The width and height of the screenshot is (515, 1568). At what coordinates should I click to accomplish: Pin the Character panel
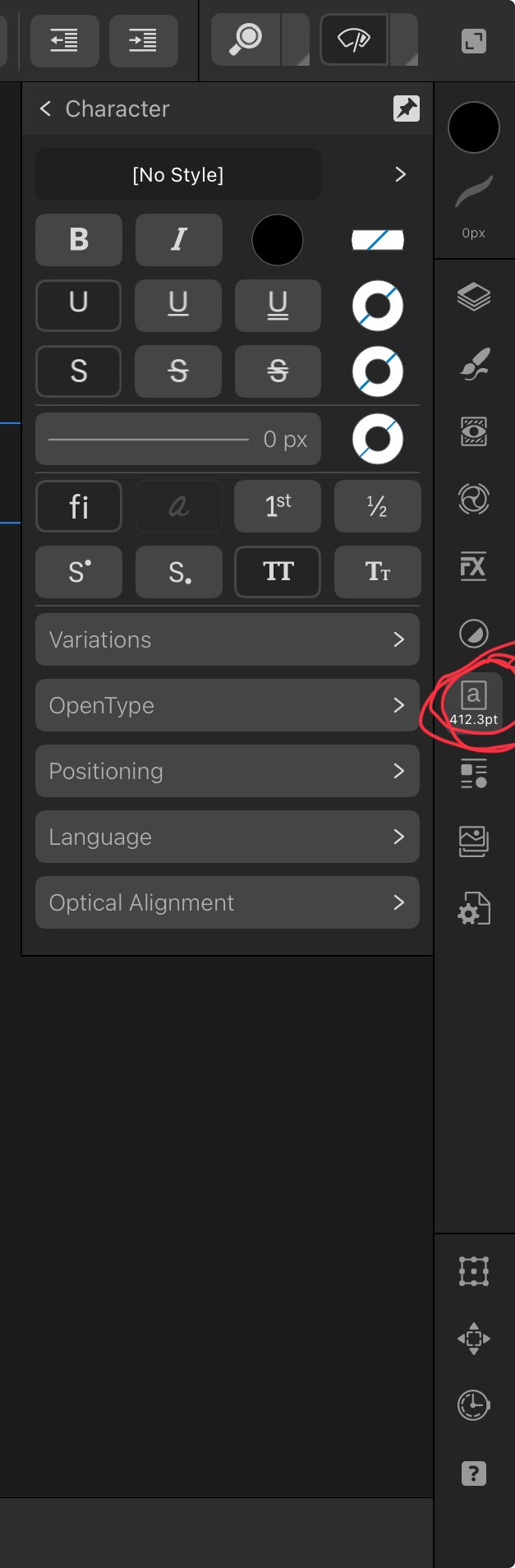[x=407, y=108]
